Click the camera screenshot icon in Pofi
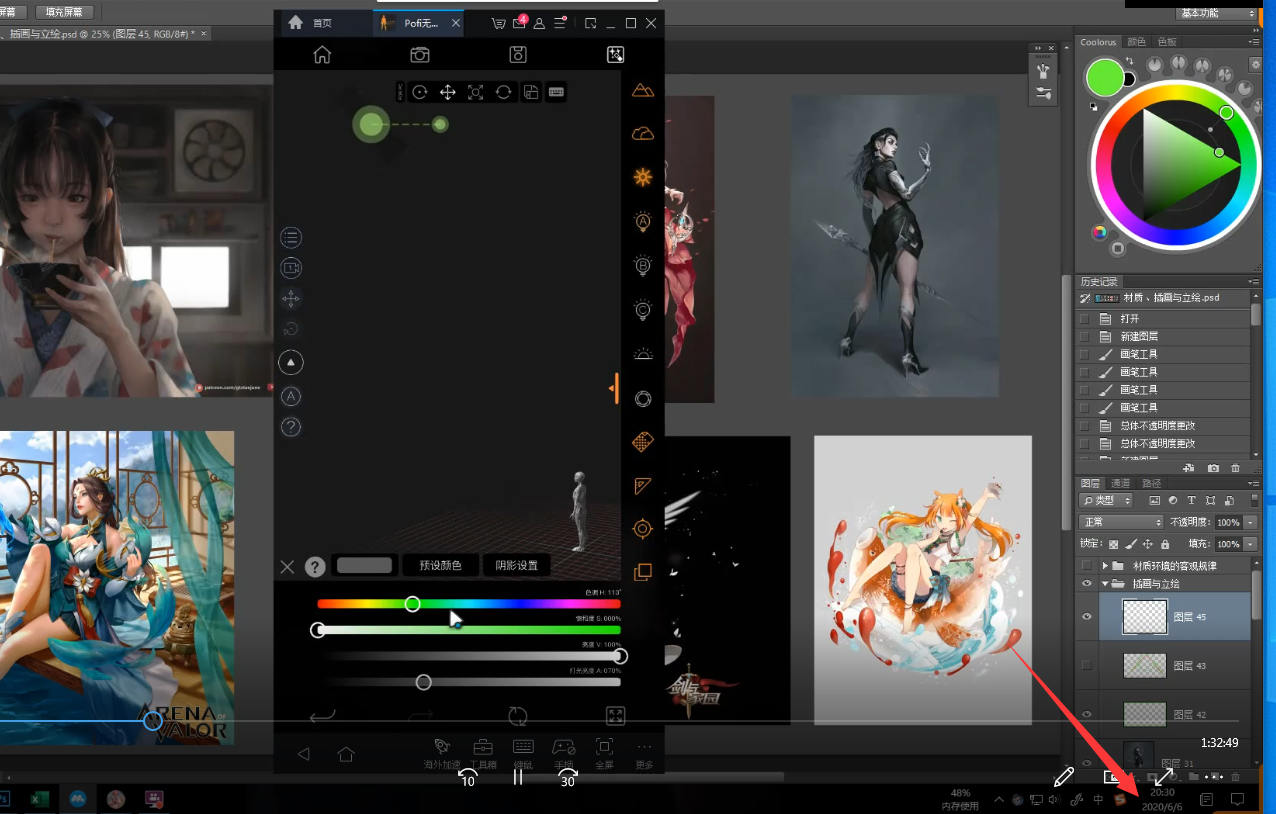The width and height of the screenshot is (1276, 814). pos(420,55)
